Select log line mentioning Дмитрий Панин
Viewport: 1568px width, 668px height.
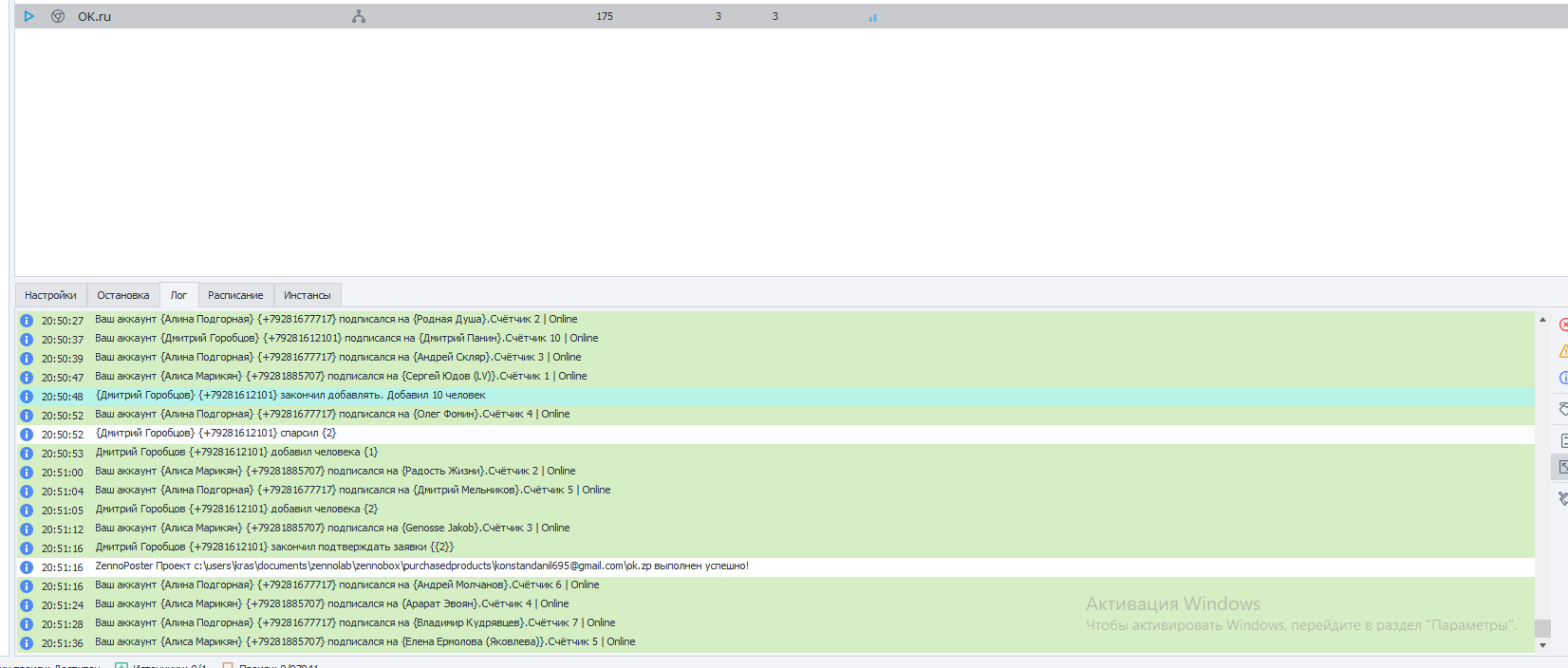775,339
